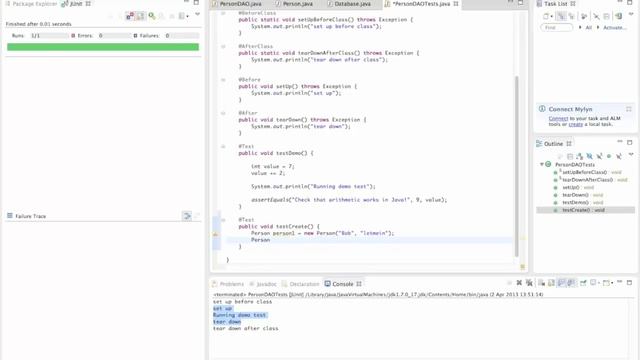Image resolution: width=640 pixels, height=360 pixels.
Task: Select setUpBeforeClass() in the Outline
Action: pos(584,172)
